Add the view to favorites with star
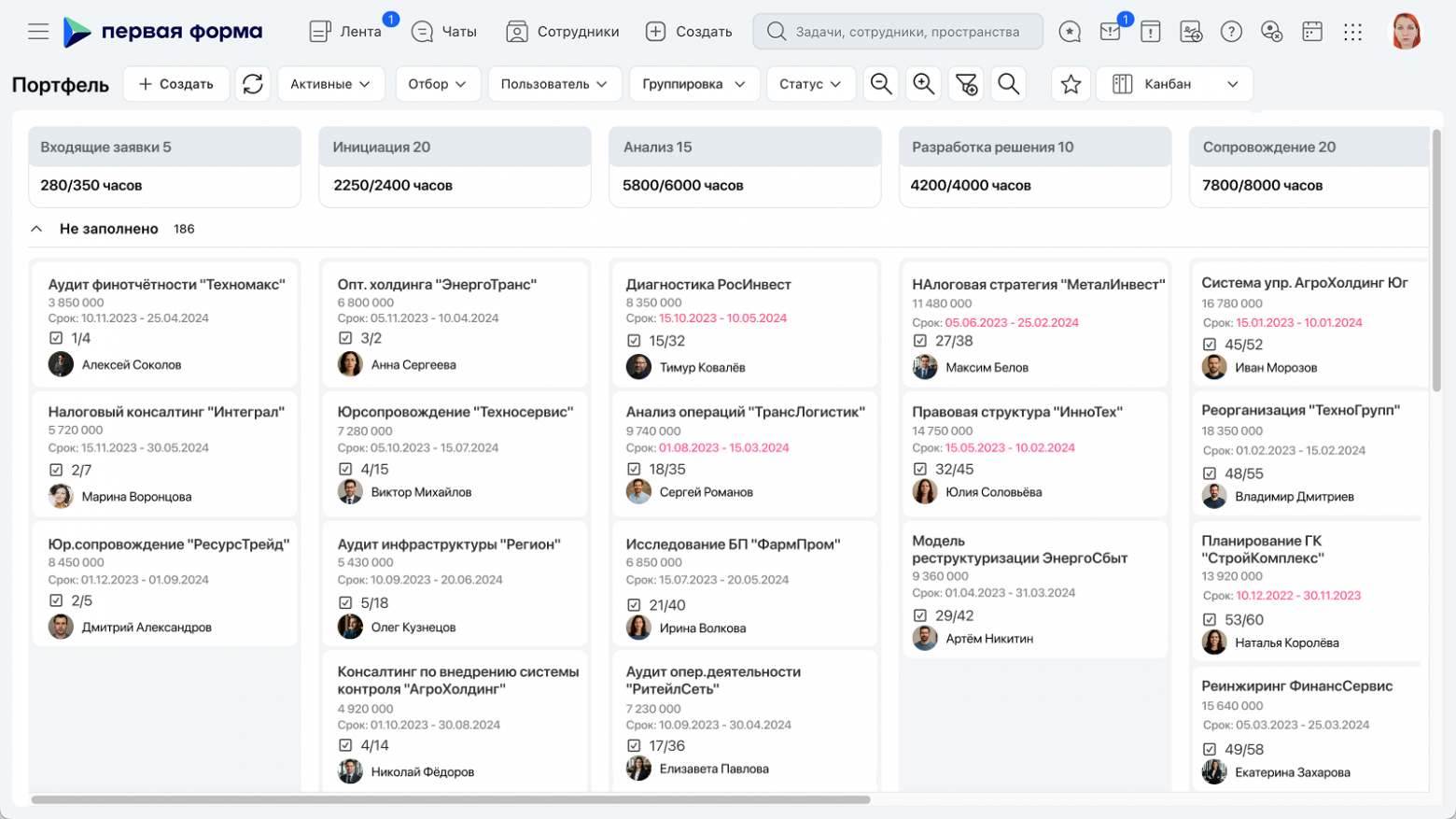Screen dimensions: 1456x819 (1071, 84)
